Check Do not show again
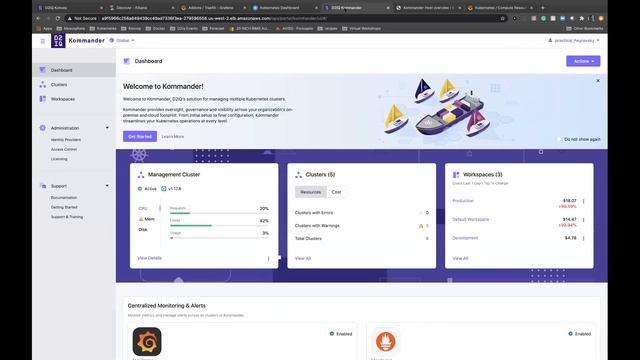This screenshot has width=640, height=360. 560,139
